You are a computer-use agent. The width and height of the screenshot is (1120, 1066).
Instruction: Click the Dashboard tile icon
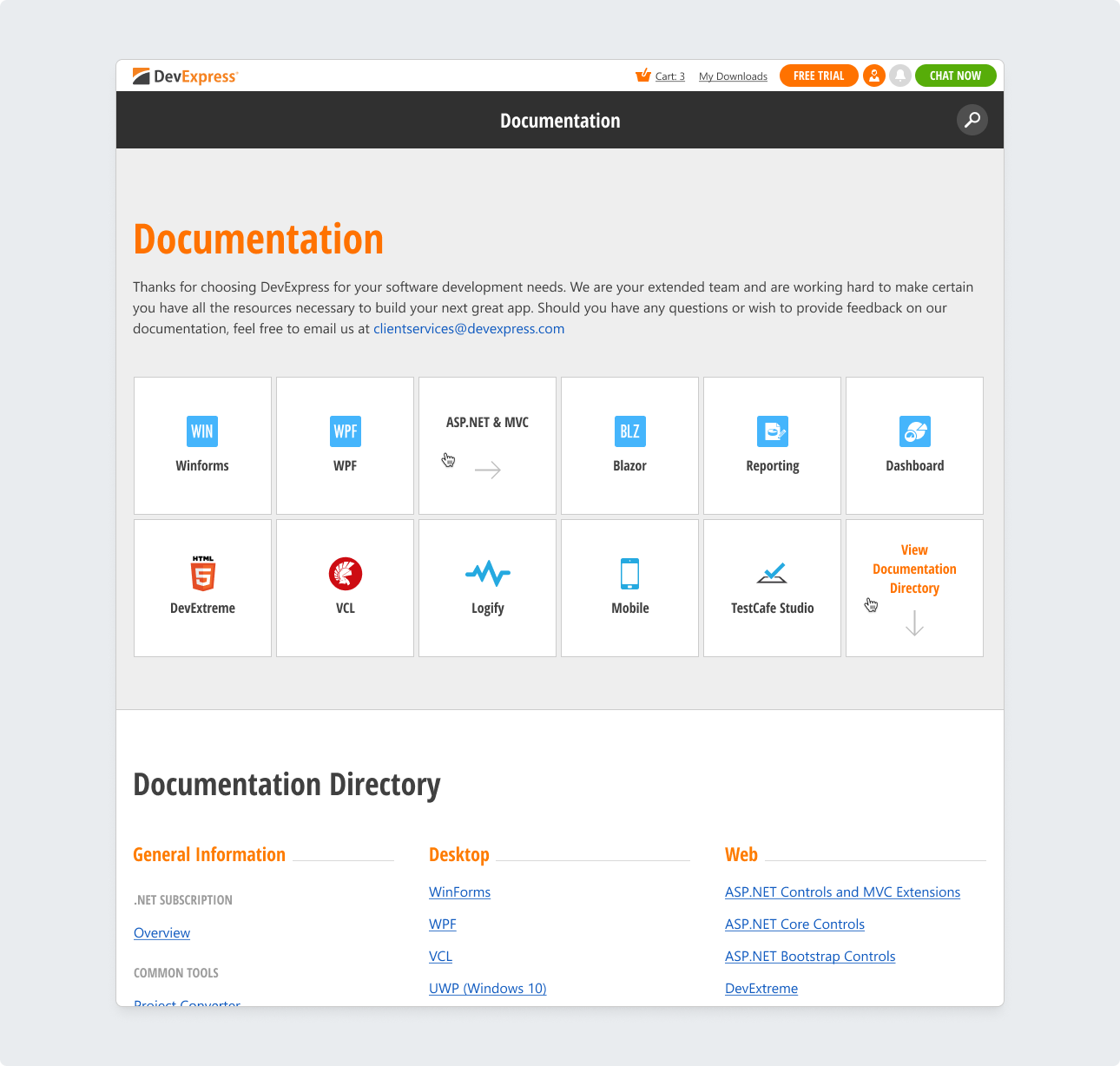pos(915,431)
